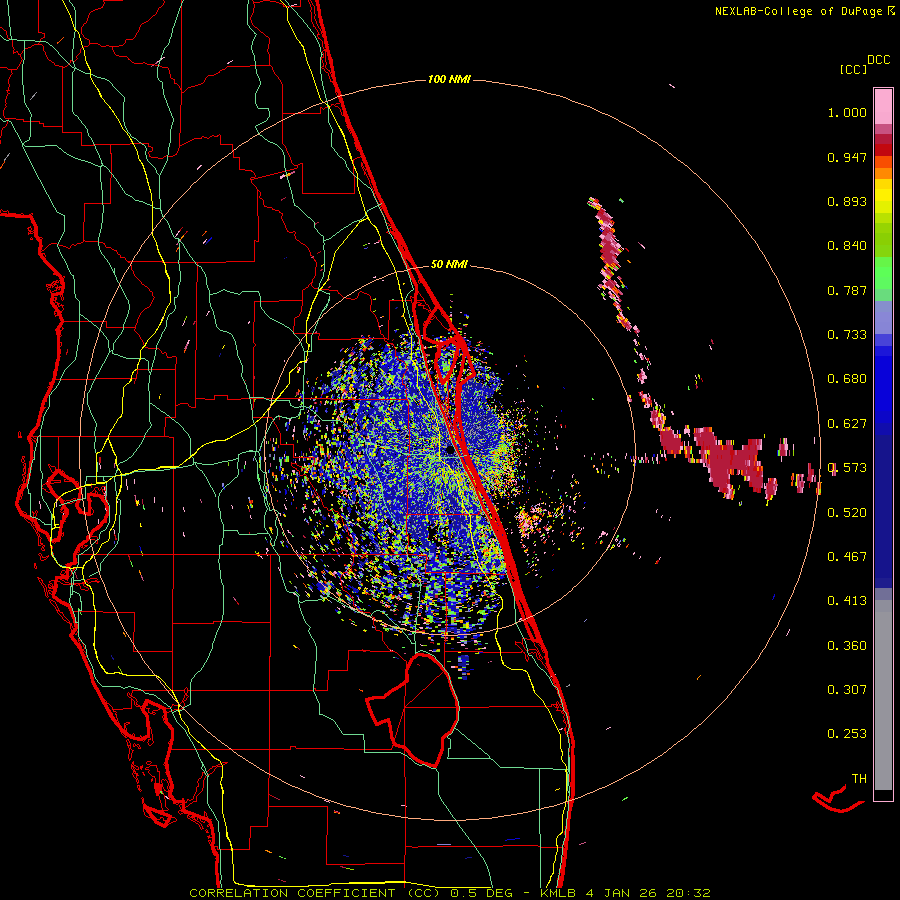The width and height of the screenshot is (900, 900).
Task: Click the "100 NMI" range ring label
Action: [449, 79]
